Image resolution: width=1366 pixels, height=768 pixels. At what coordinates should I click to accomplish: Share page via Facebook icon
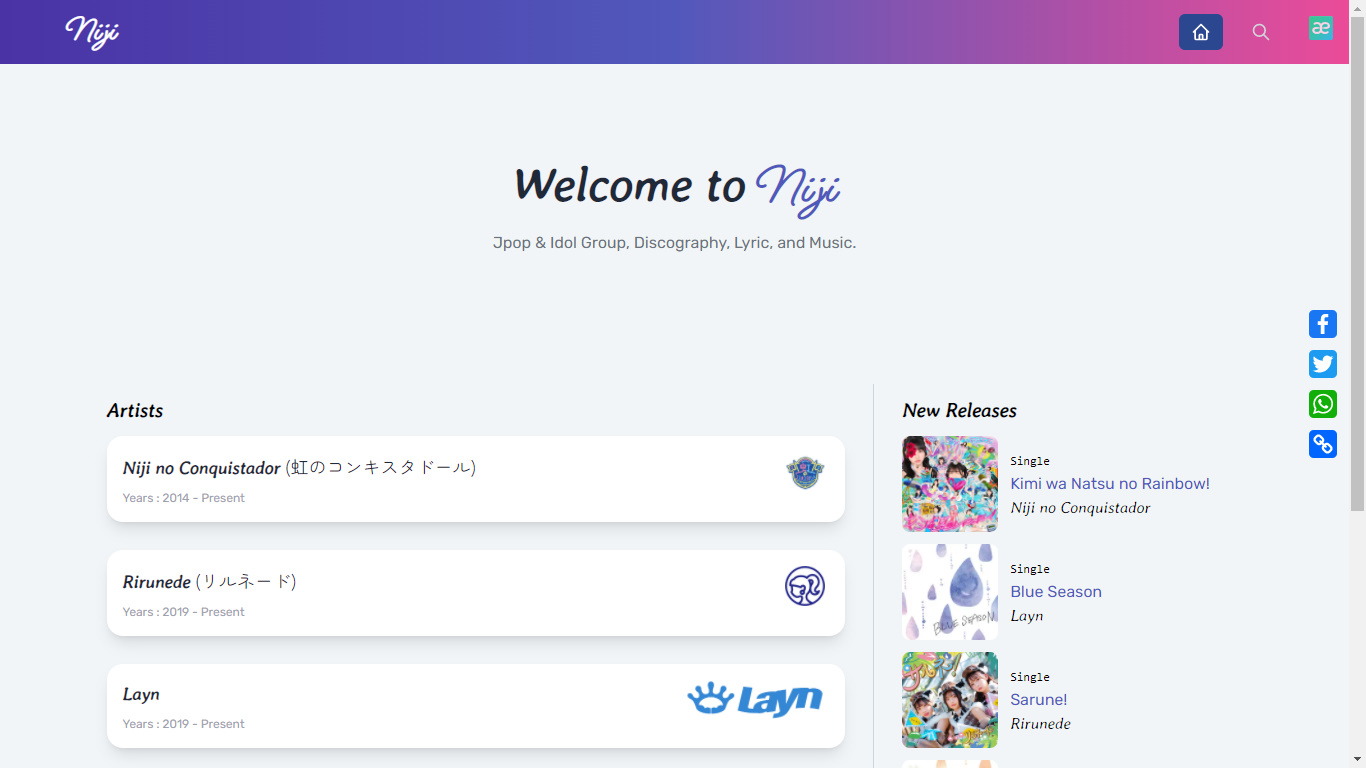click(x=1322, y=324)
